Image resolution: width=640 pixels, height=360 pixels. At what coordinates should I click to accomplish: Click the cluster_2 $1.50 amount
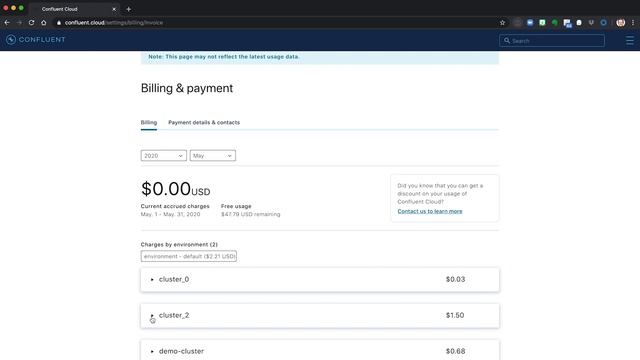tap(455, 315)
